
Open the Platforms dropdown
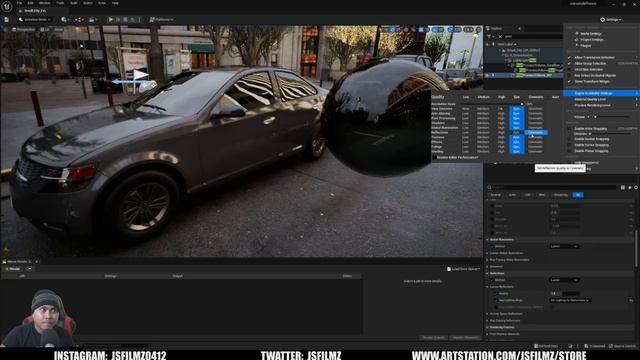click(161, 19)
